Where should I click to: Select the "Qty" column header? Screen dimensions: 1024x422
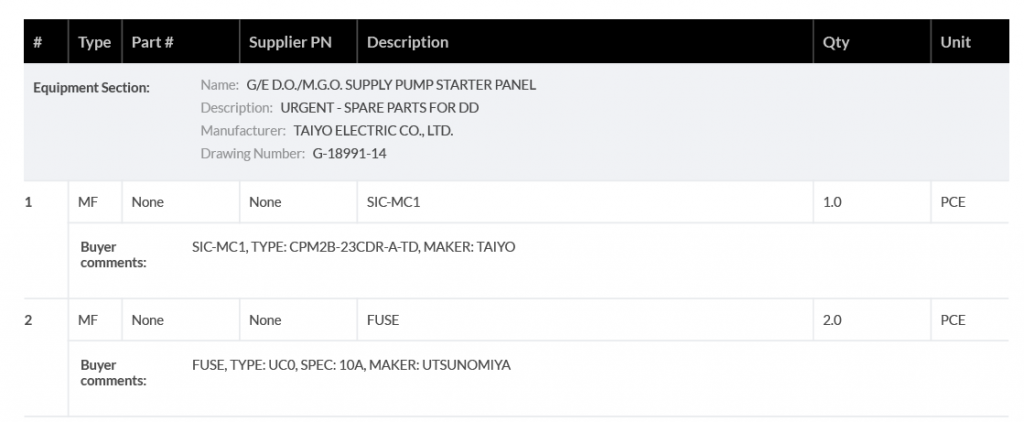836,42
